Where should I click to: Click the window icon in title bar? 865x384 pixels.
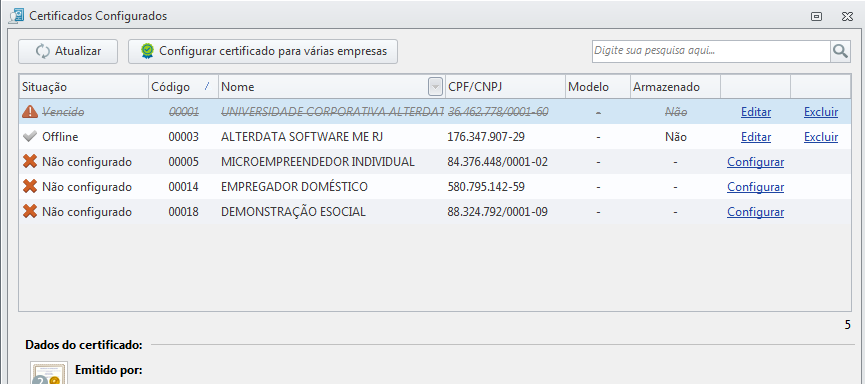click(x=17, y=16)
